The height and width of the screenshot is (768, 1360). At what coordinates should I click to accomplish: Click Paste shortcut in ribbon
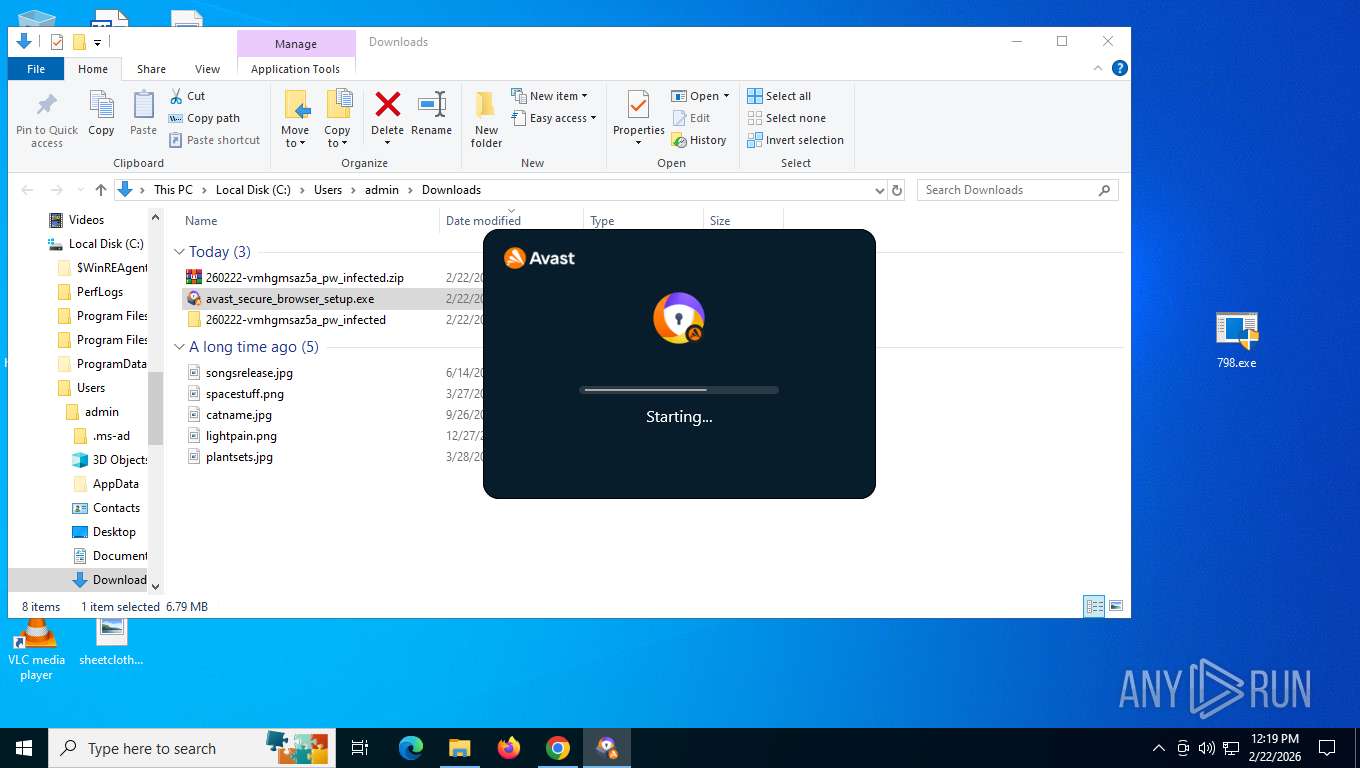[x=214, y=140]
